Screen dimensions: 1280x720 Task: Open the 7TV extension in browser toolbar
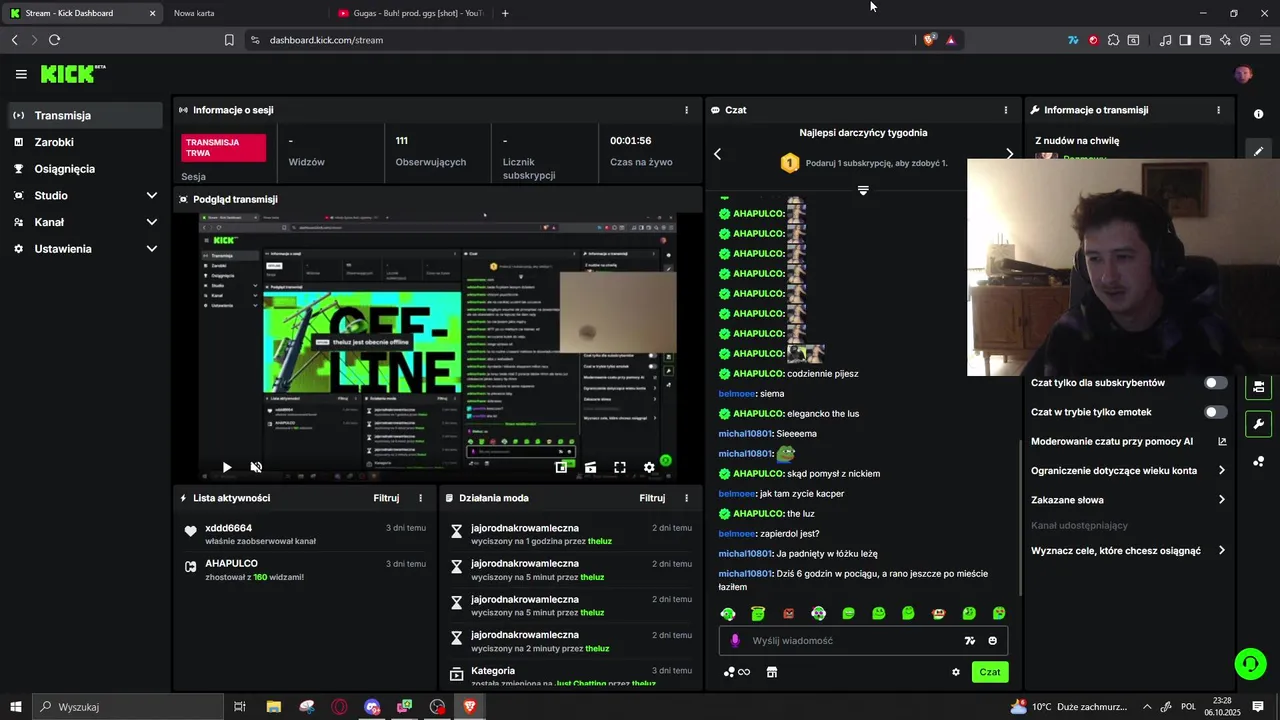tap(1073, 40)
